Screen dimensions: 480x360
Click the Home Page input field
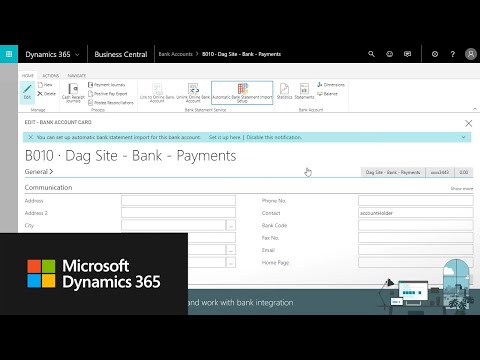(x=416, y=262)
